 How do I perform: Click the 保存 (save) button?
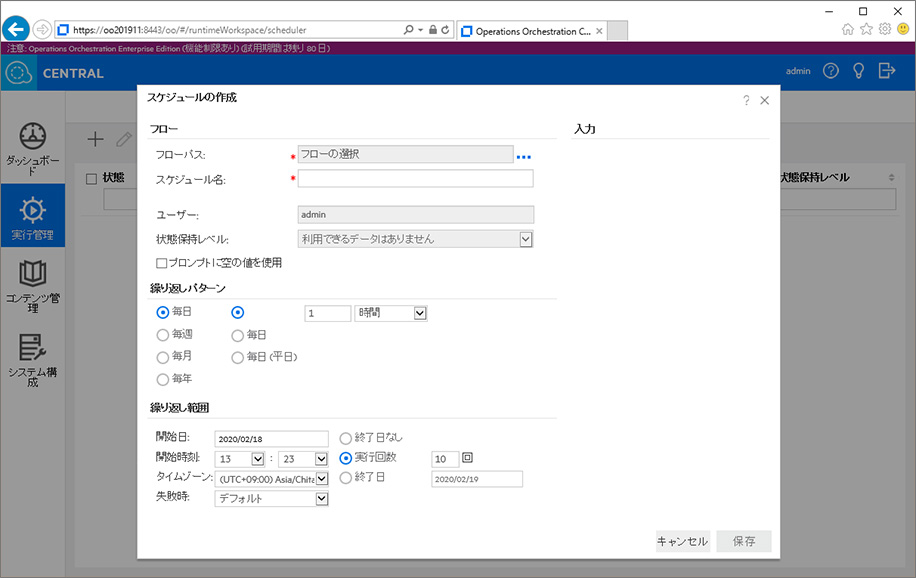(x=743, y=541)
